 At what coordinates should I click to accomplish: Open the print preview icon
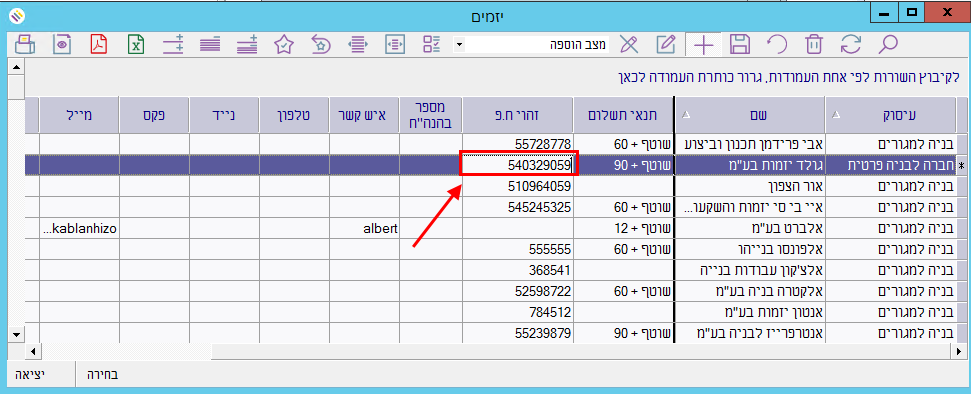tap(61, 45)
